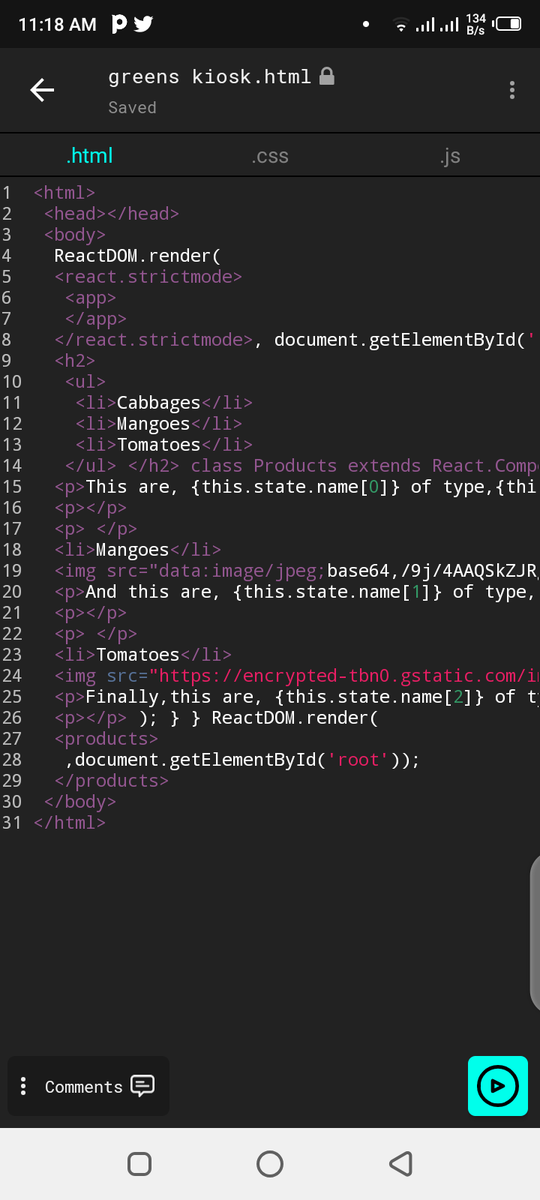
Task: Click line number 26 in gutter
Action: click(x=12, y=717)
